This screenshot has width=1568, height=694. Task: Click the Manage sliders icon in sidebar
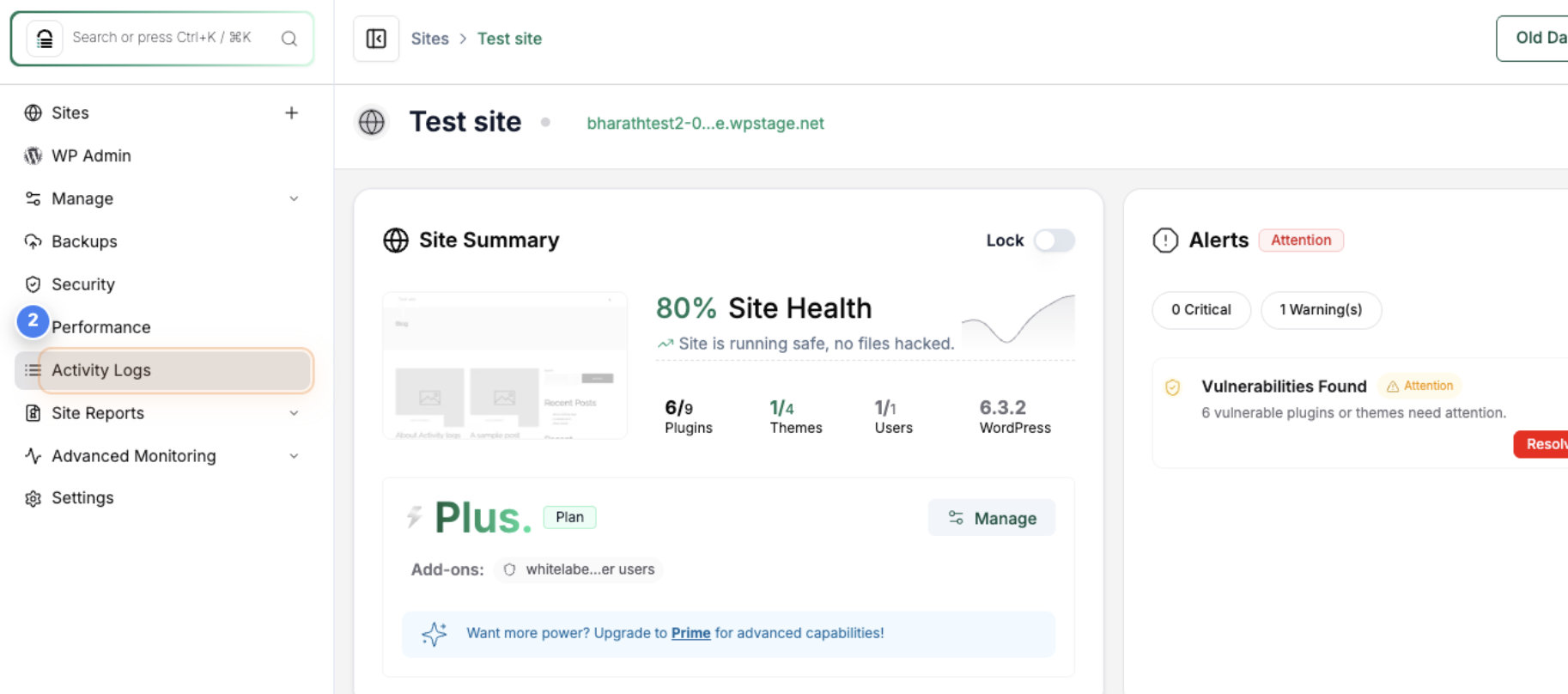click(33, 198)
